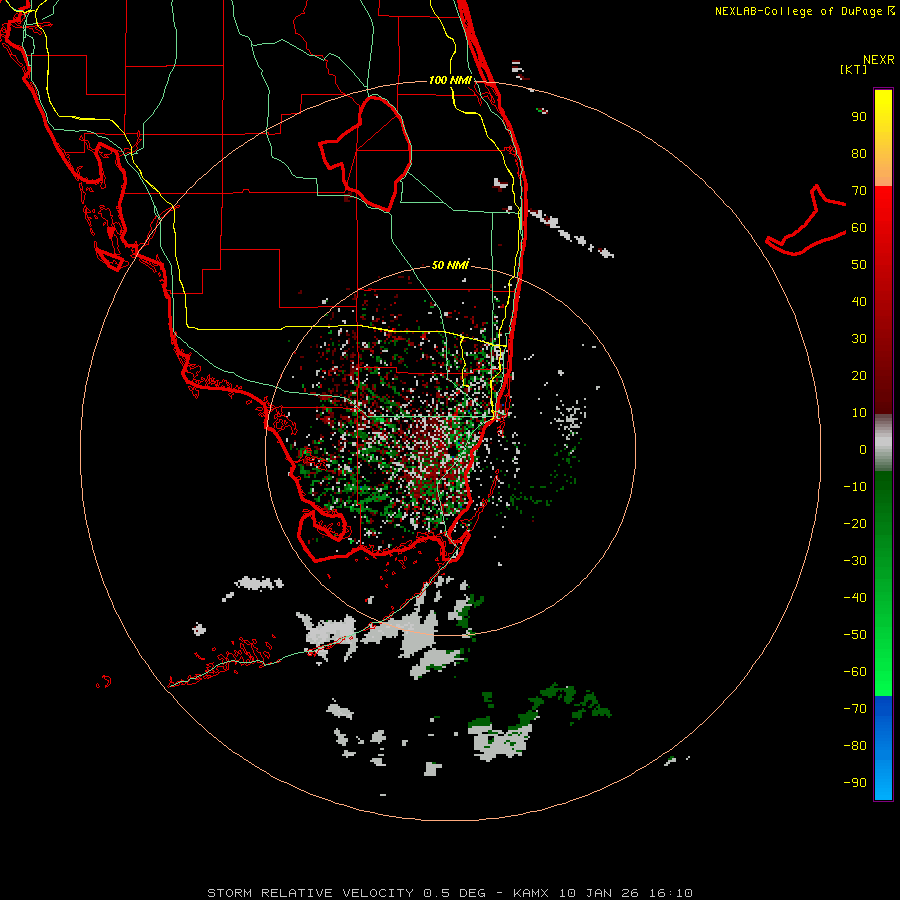Click the -10 value on the velocity scale

(x=855, y=487)
